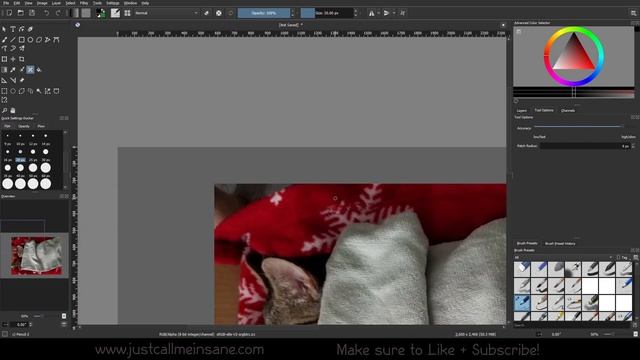Open foreground/background color selector
Screen dimensions: 640x360
[101, 13]
